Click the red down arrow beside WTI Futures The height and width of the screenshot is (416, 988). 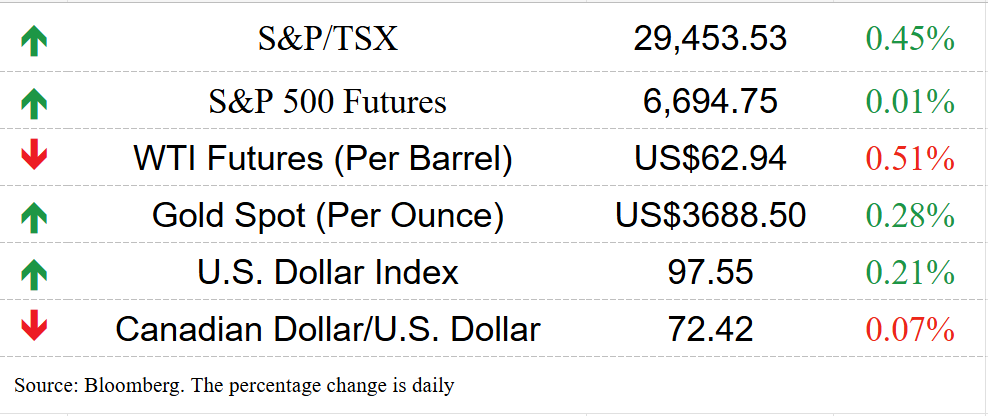click(x=34, y=156)
